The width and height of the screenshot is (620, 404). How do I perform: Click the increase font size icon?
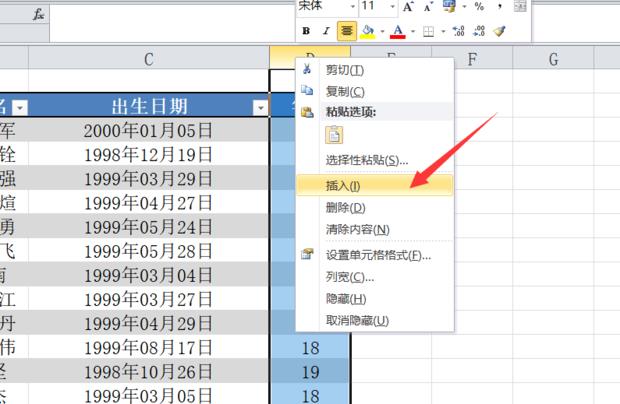(x=408, y=7)
